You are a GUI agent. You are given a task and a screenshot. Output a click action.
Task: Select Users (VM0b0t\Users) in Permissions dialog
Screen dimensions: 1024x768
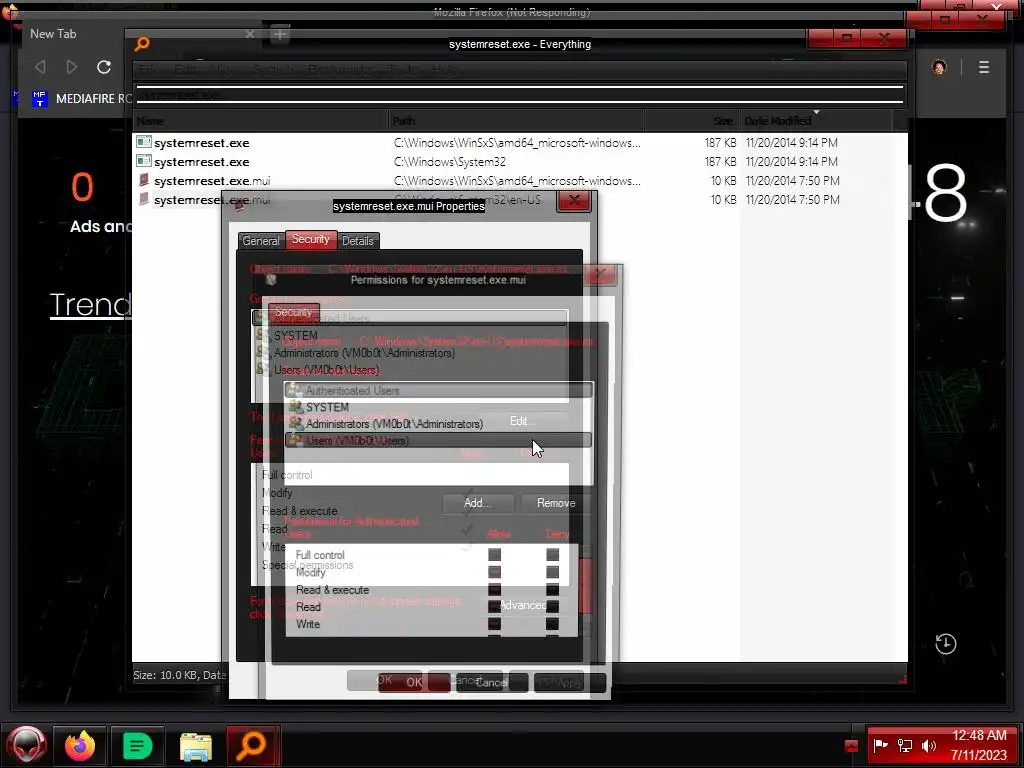[x=438, y=441]
